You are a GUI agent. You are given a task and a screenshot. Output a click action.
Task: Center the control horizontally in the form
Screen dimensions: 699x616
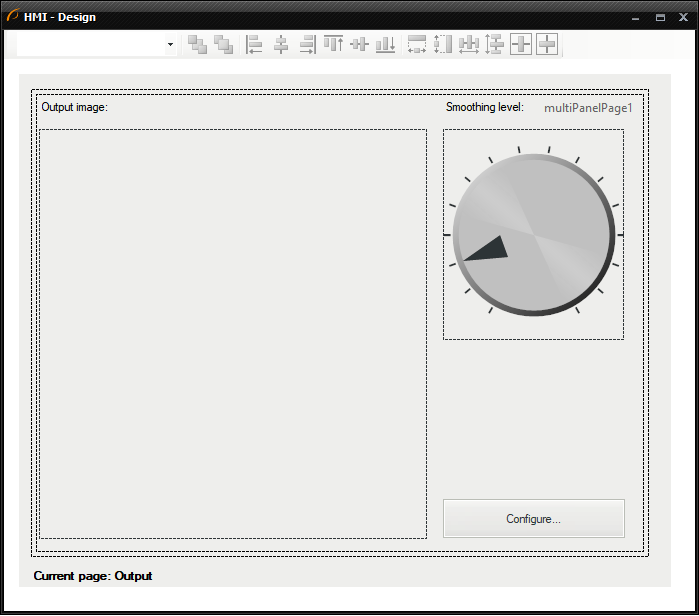(521, 44)
